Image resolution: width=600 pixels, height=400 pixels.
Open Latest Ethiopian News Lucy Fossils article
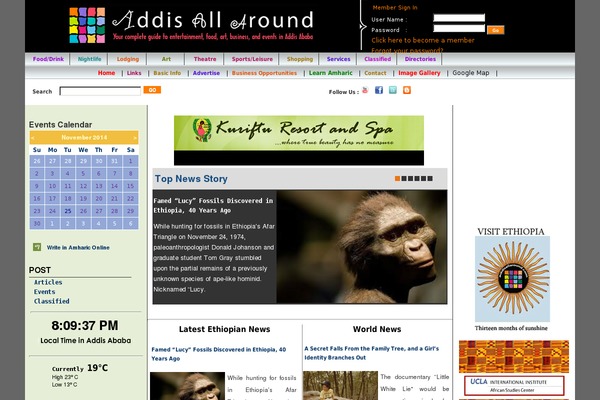point(218,354)
